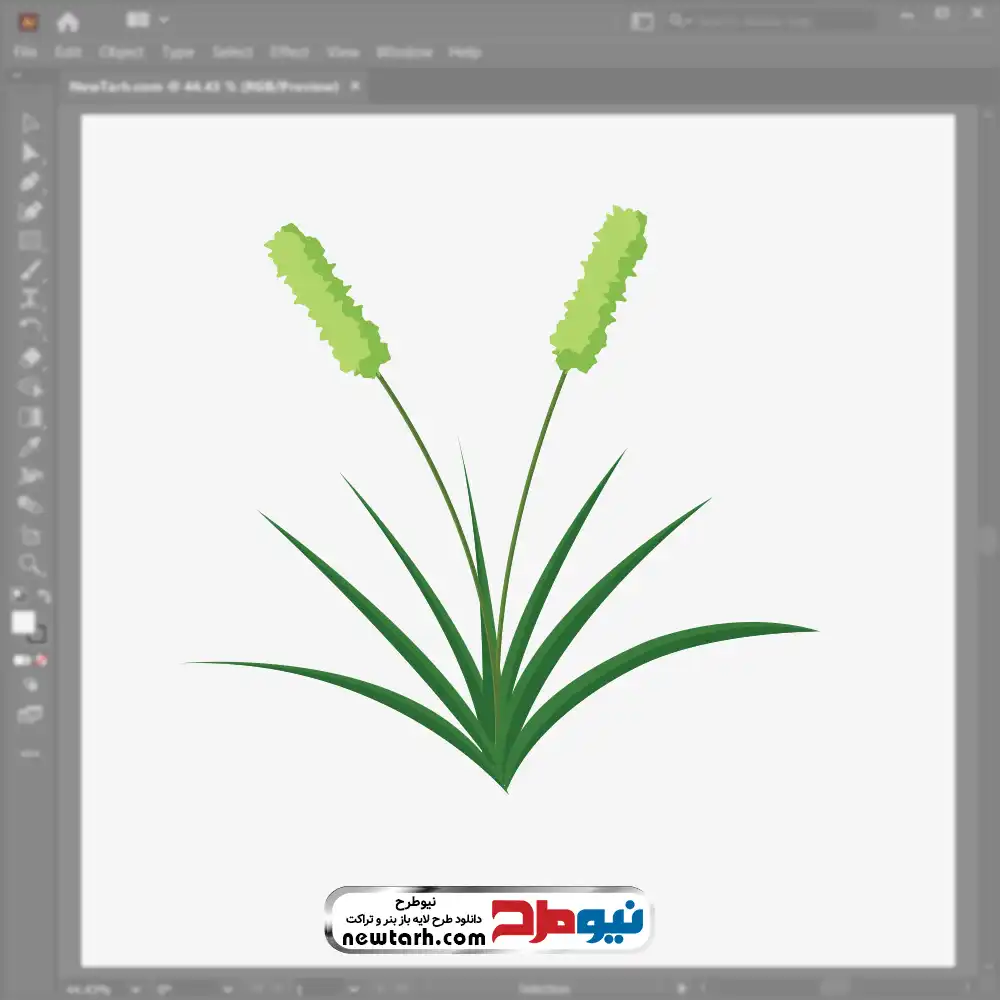Image resolution: width=1000 pixels, height=1000 pixels.
Task: Open the artboard navigation dropdown
Action: [x=353, y=990]
